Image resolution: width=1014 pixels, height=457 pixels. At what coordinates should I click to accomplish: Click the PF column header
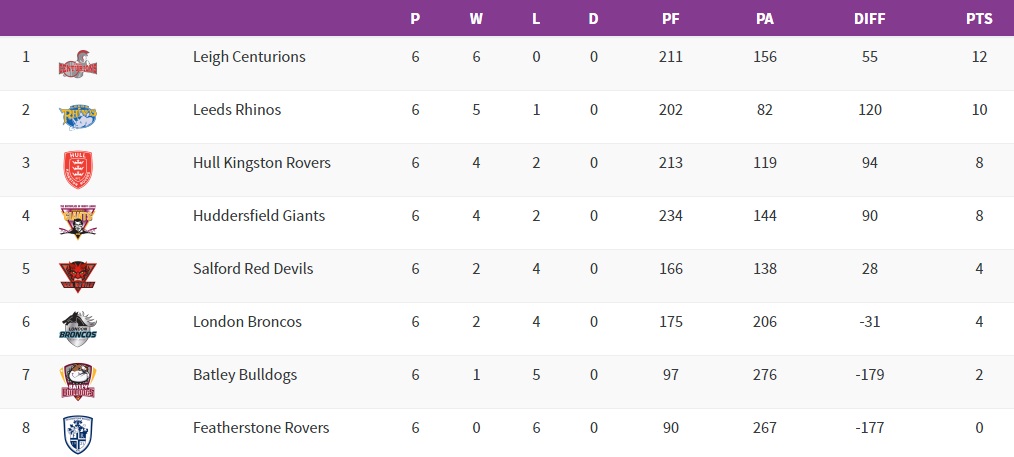[671, 19]
